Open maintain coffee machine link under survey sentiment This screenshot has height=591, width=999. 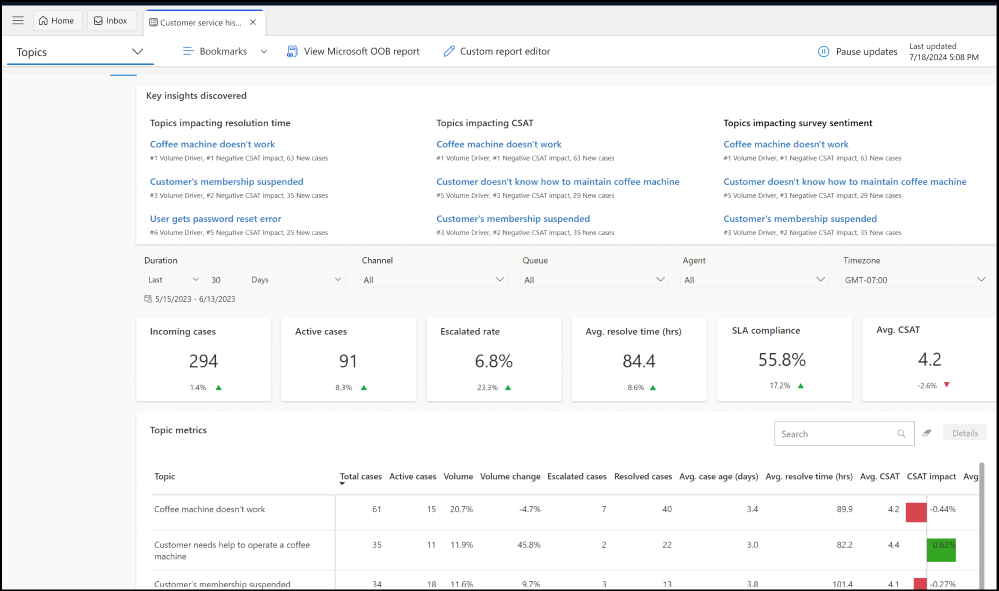[845, 182]
